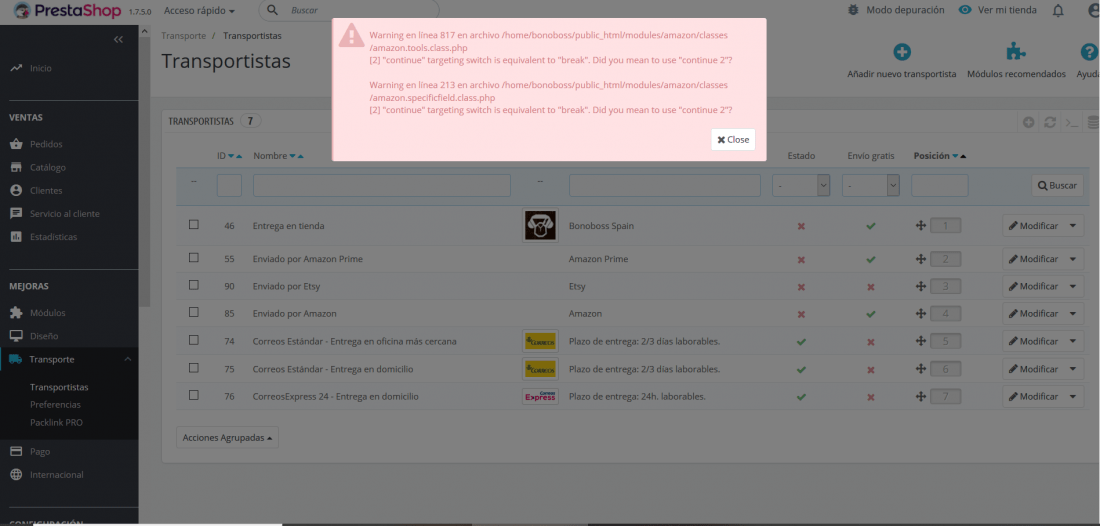Select checkbox for carrier ID 55
This screenshot has width=1100, height=526.
(194, 258)
